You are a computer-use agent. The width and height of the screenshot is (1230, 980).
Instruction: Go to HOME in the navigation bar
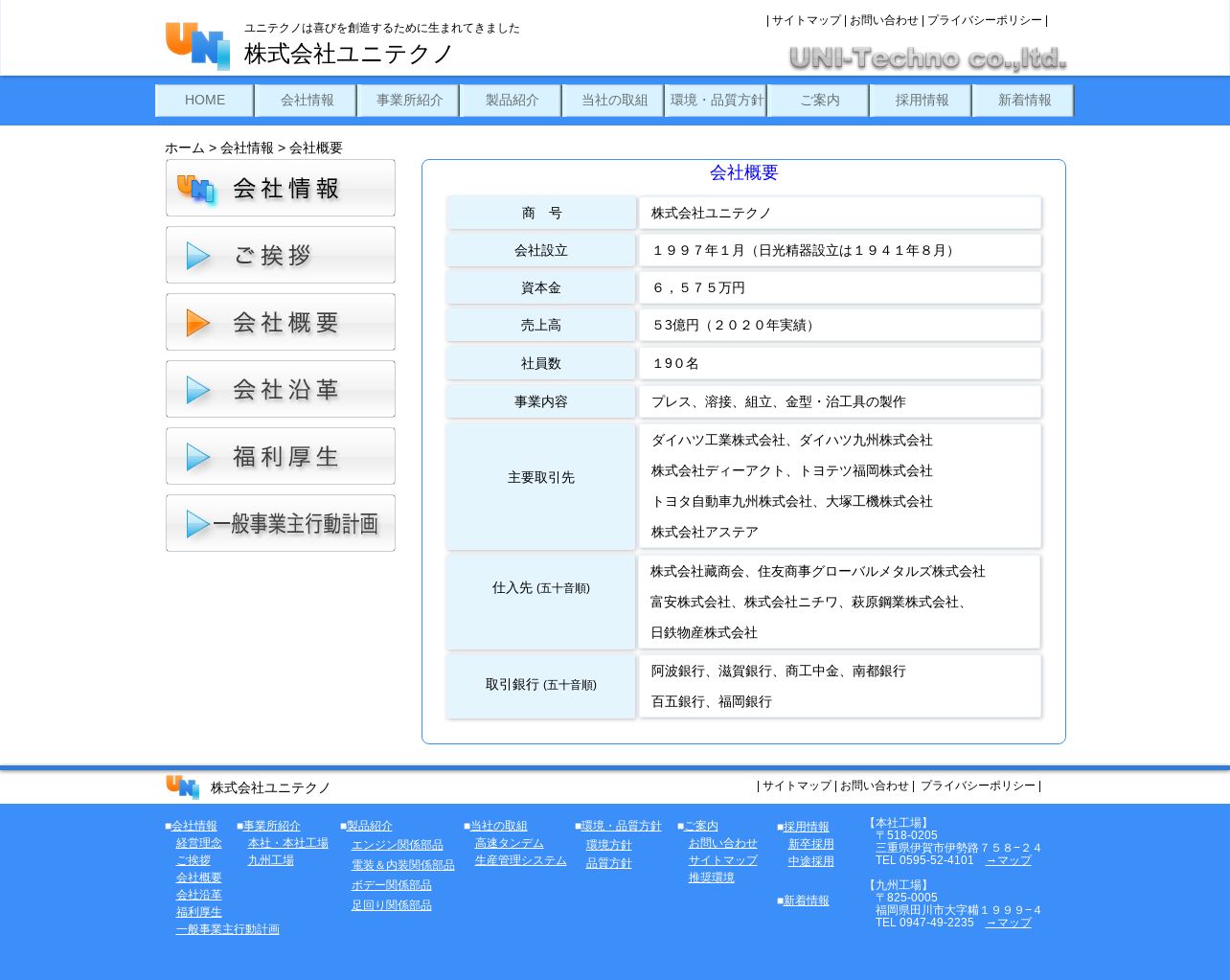205,101
